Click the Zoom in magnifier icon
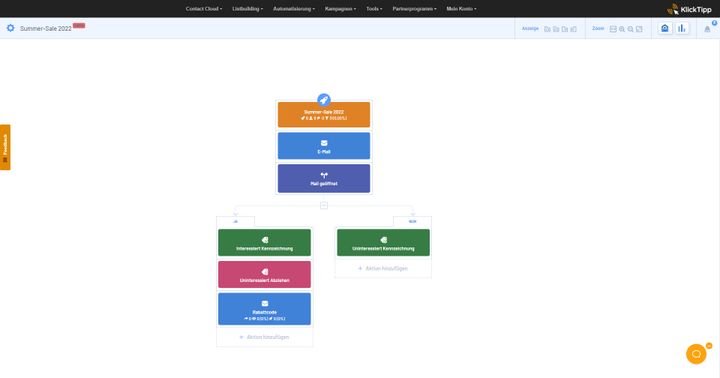Viewport: 720px width, 378px height. point(622,29)
